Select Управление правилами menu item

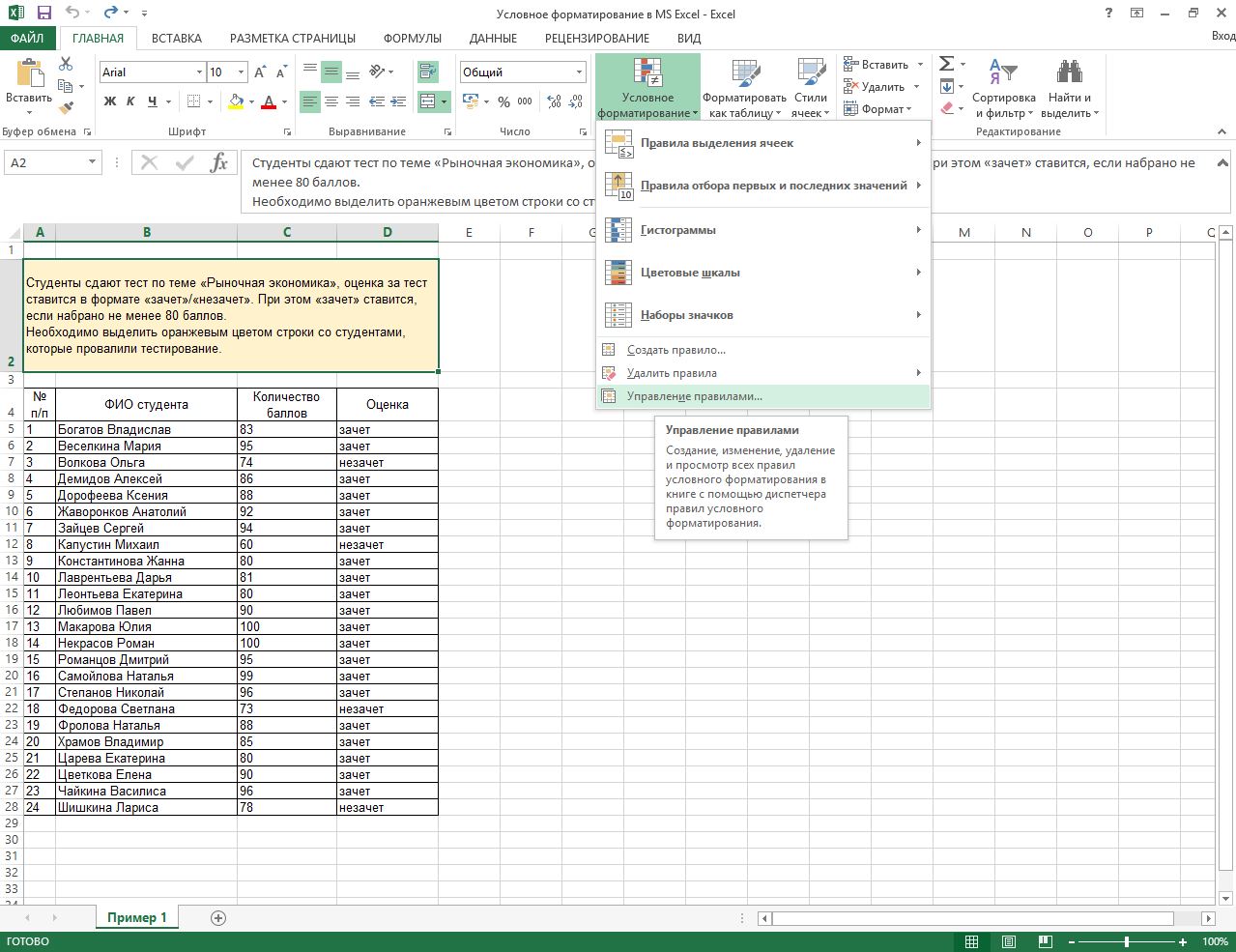pos(694,396)
